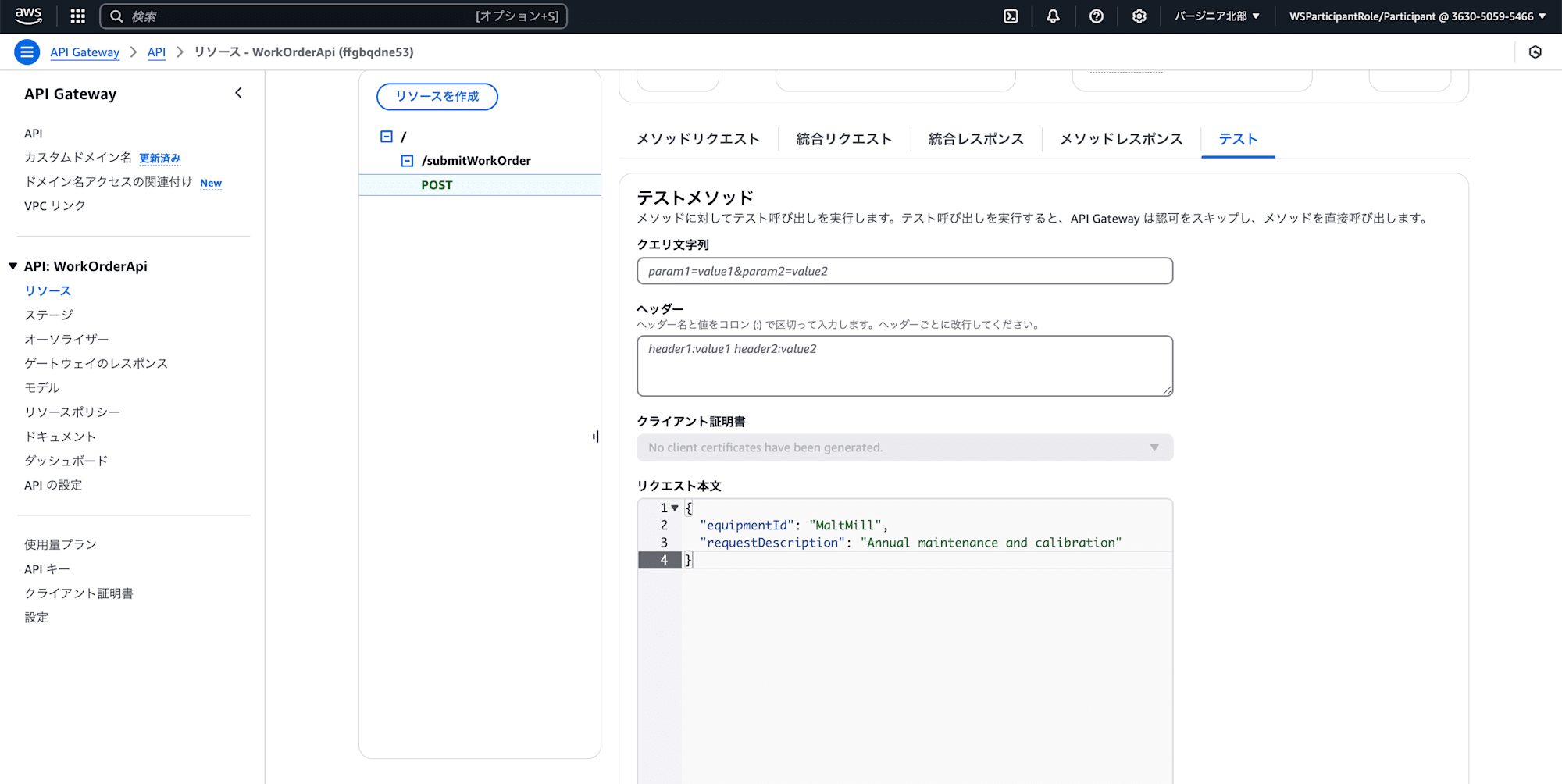Viewport: 1562px width, 784px height.
Task: Open the settings gear icon
Action: click(1139, 16)
